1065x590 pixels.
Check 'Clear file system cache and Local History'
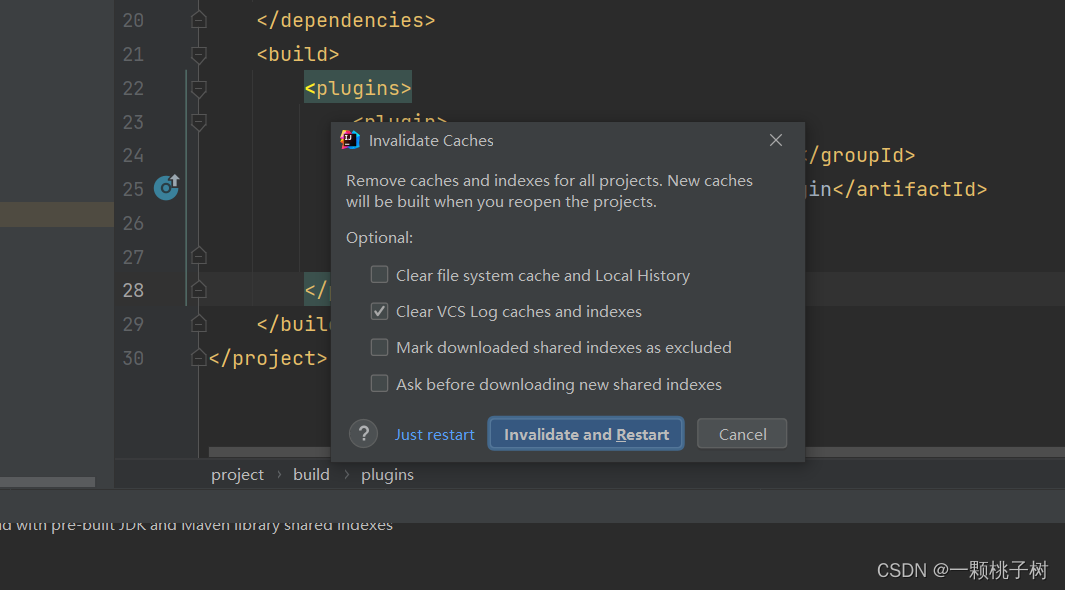coord(379,274)
